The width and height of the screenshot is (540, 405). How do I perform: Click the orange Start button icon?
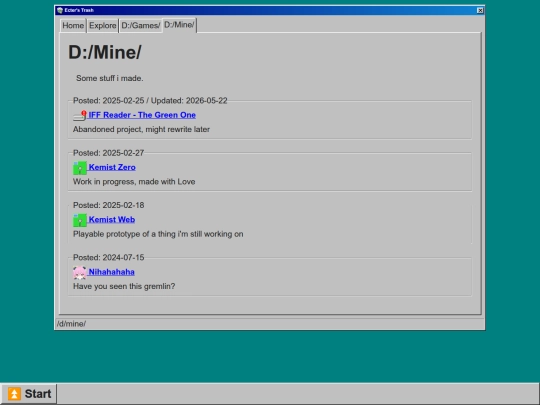pos(14,394)
